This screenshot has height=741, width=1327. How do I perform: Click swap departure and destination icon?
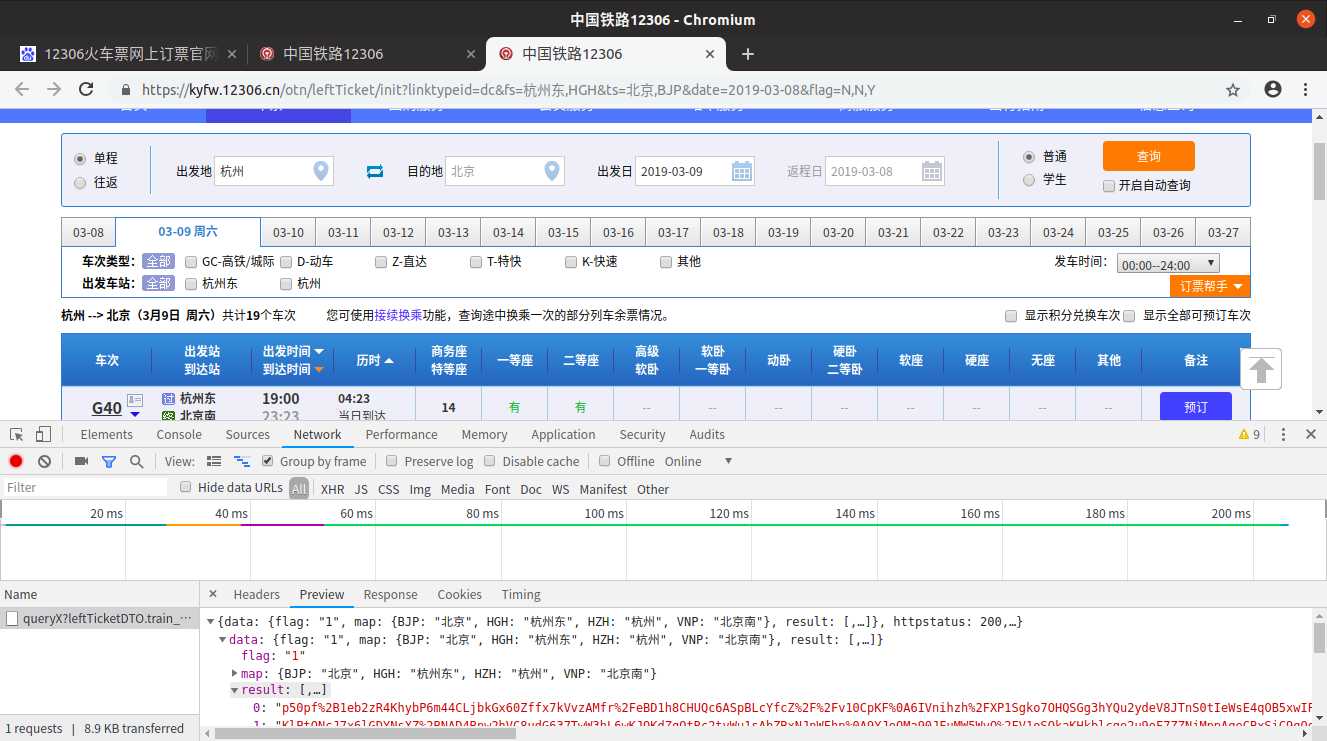(375, 171)
